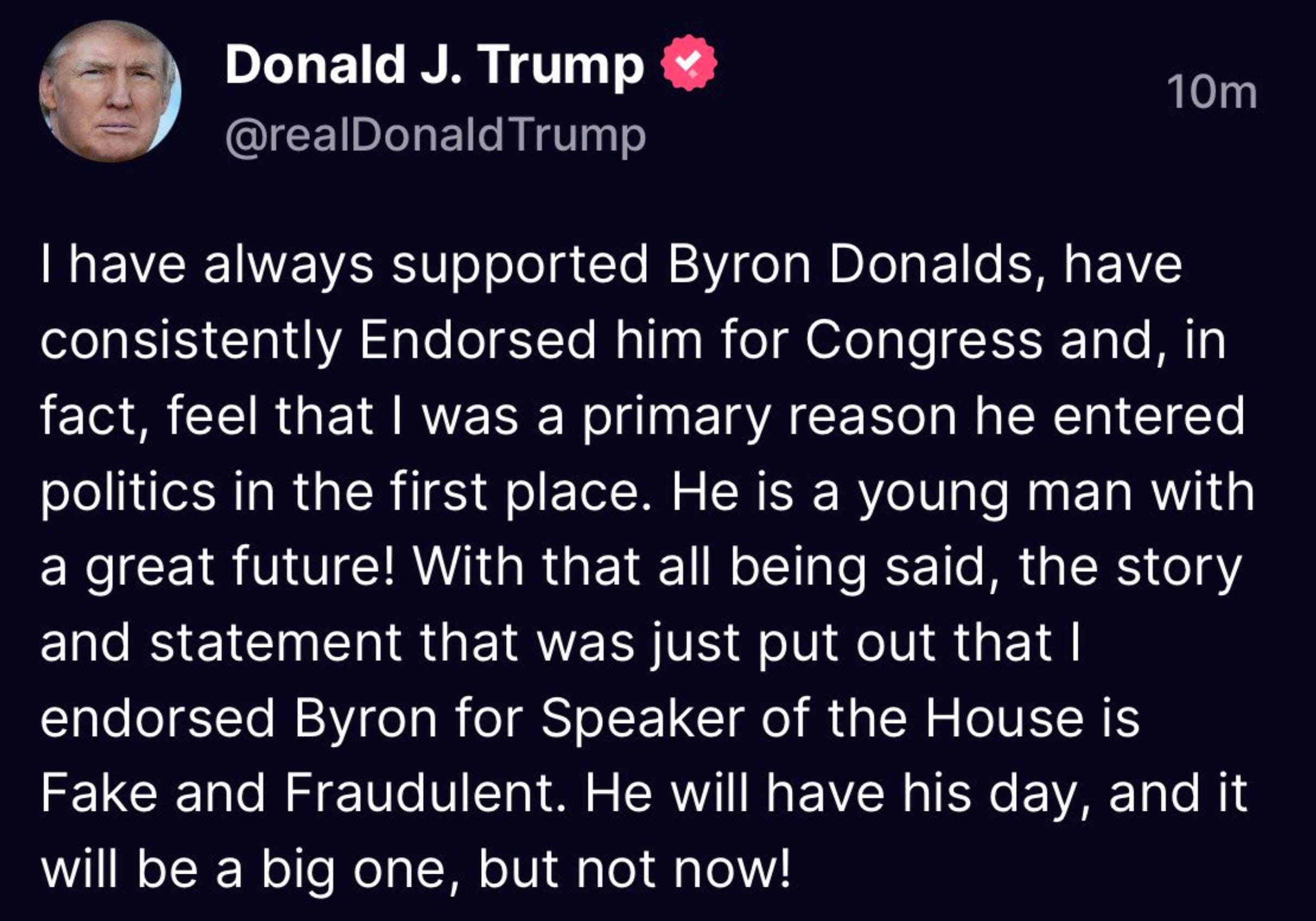Click the word "politics" in the post

(128, 493)
